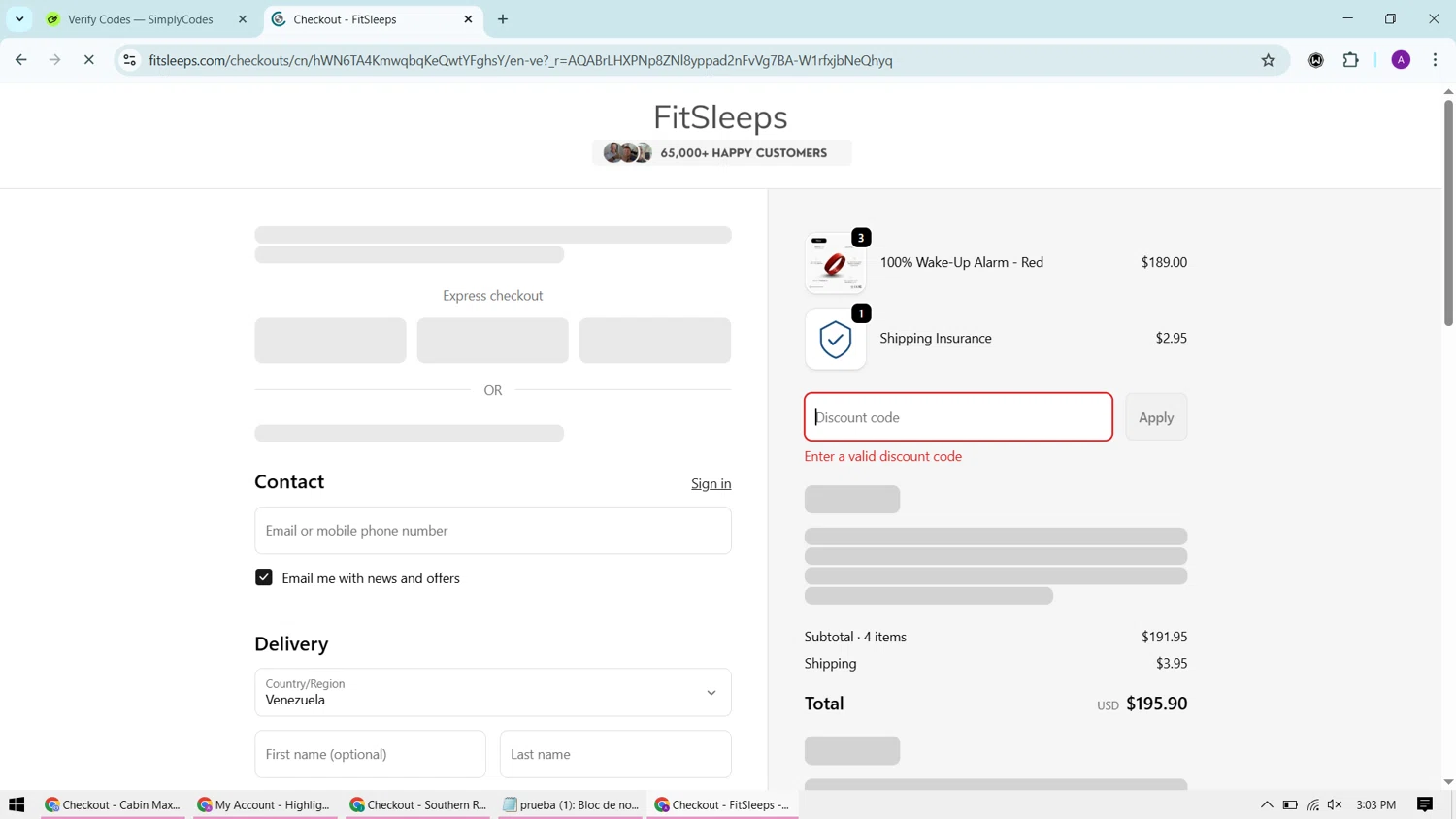
Task: Click the Sign in link
Action: (x=711, y=483)
